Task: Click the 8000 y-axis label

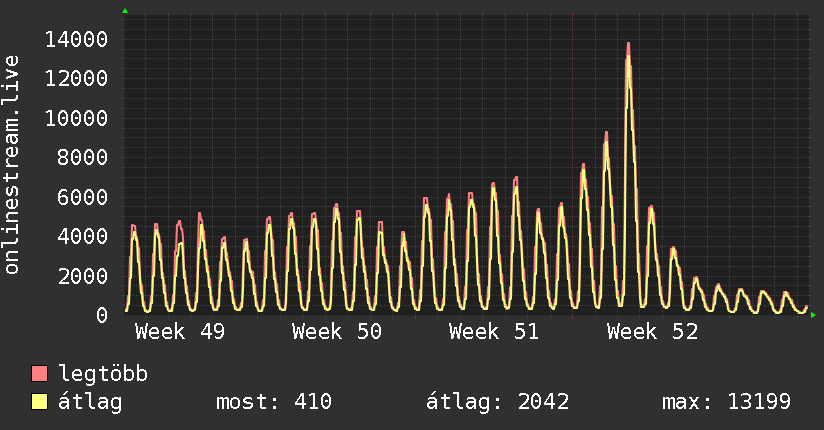Action: 83,158
